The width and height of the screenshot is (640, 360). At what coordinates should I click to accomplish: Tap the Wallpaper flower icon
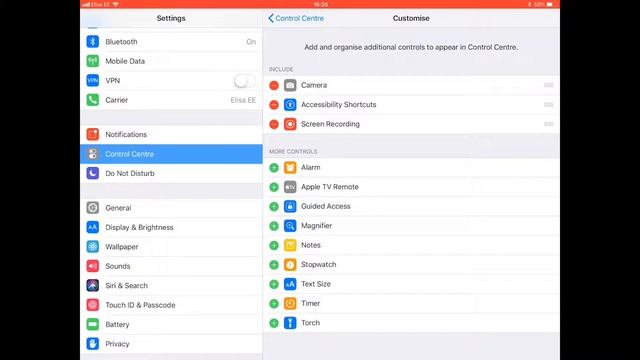(x=93, y=247)
